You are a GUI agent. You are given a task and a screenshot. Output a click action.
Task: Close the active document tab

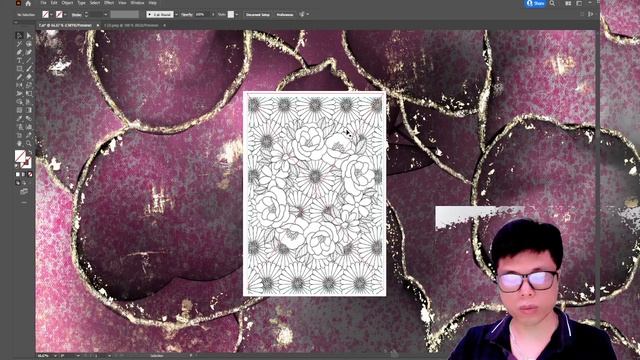[98, 25]
